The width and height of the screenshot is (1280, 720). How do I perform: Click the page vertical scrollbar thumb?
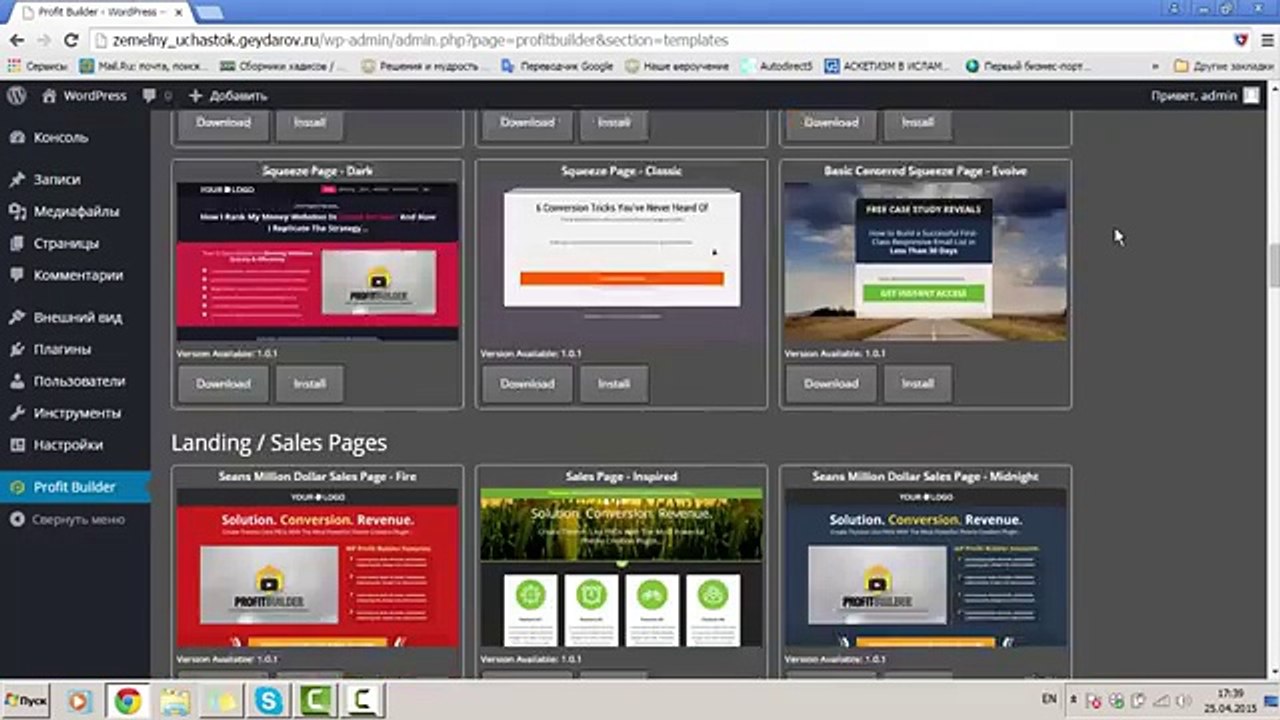[x=1274, y=265]
